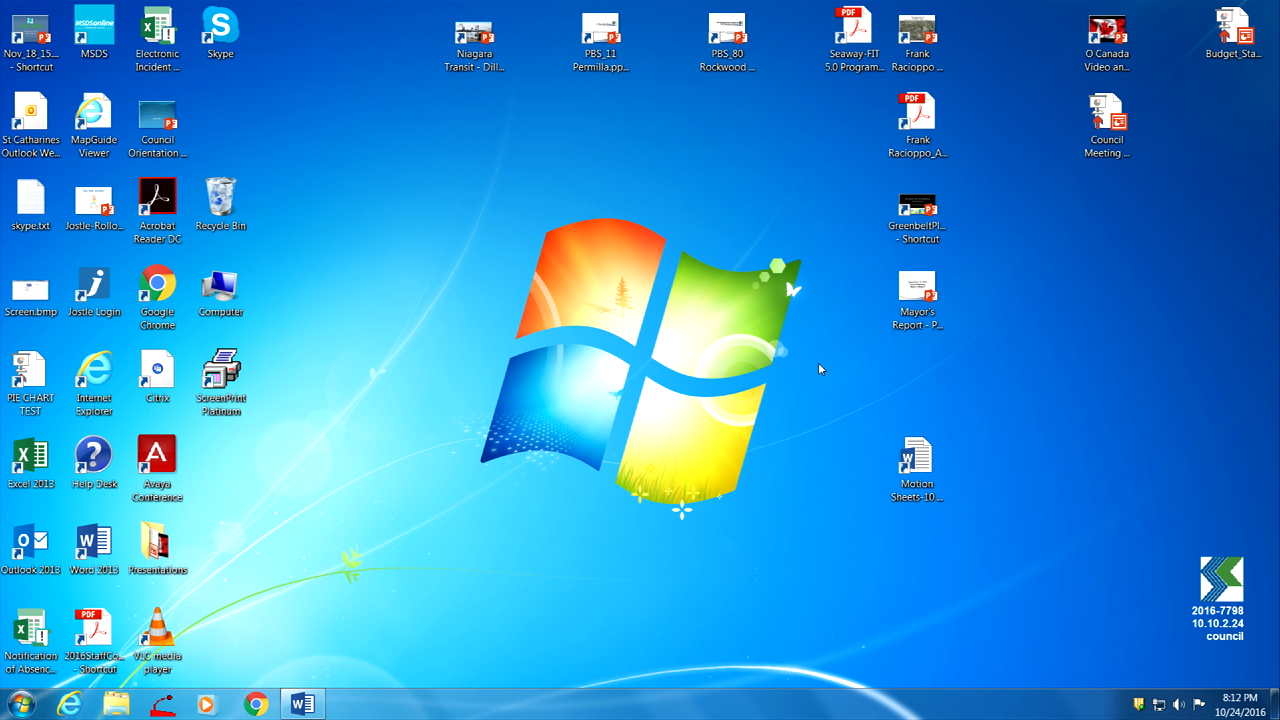Open PBS_80 Rockwood presentation
The image size is (1280, 720).
pos(727,44)
